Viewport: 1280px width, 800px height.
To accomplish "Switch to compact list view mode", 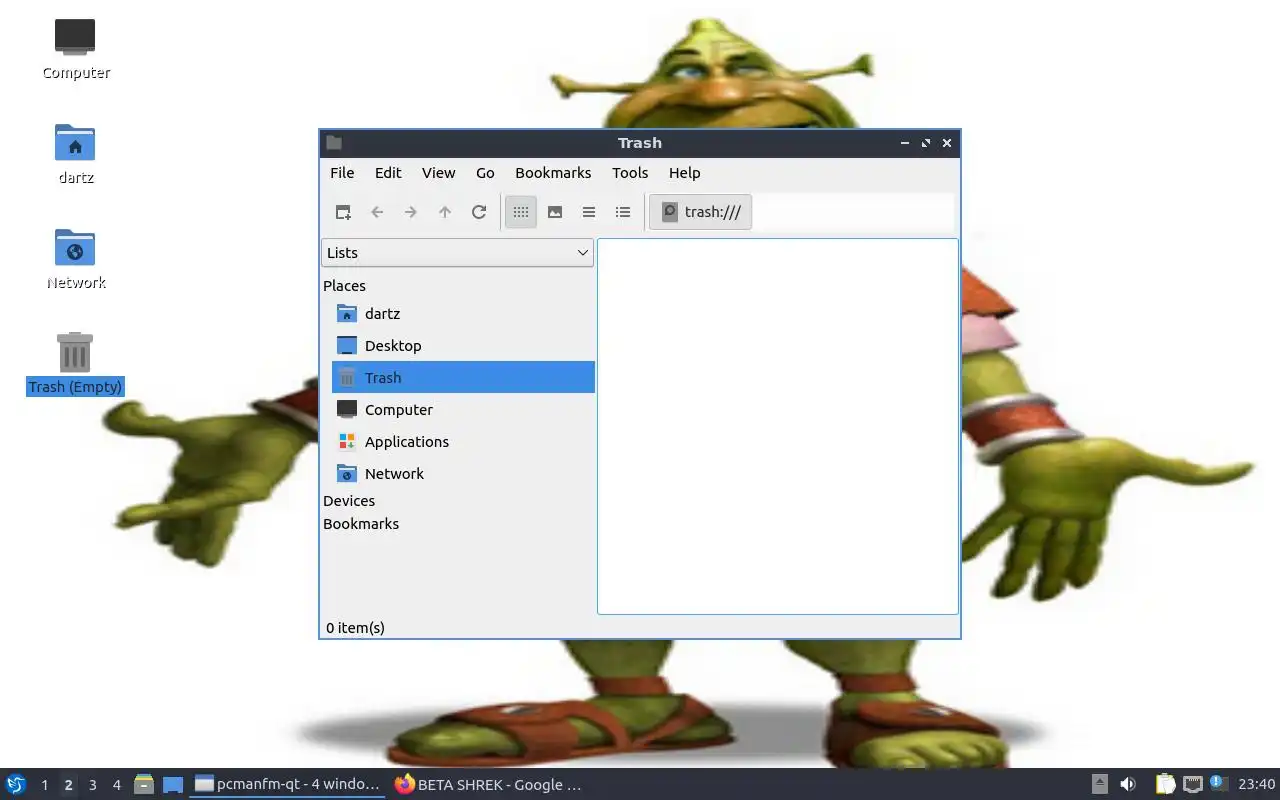I will tap(589, 212).
